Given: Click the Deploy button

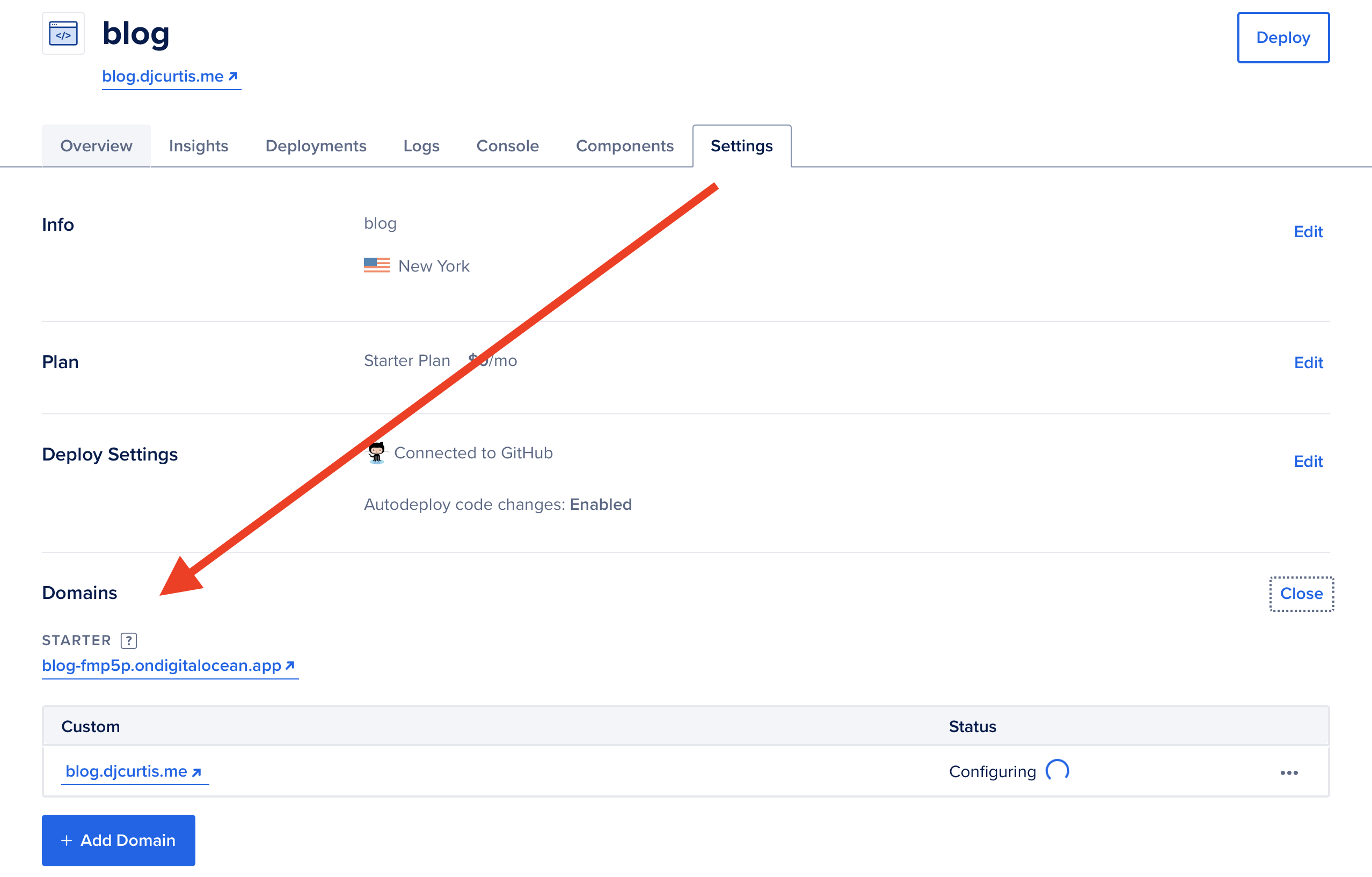Looking at the screenshot, I should pos(1283,38).
